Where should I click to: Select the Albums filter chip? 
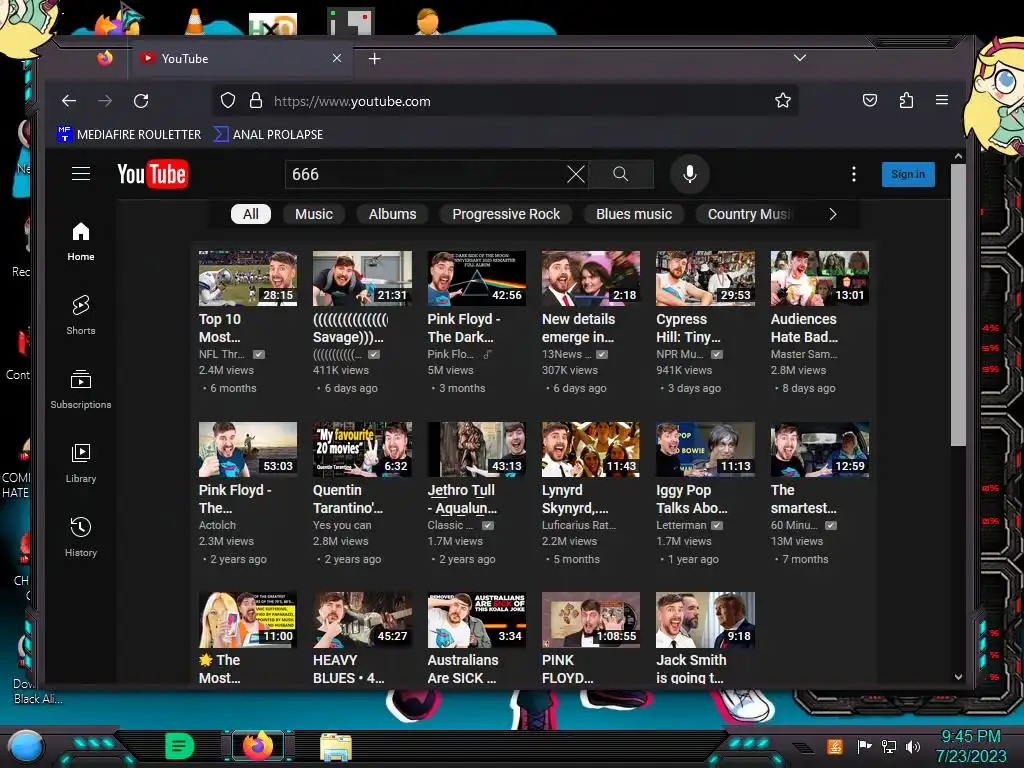click(392, 214)
